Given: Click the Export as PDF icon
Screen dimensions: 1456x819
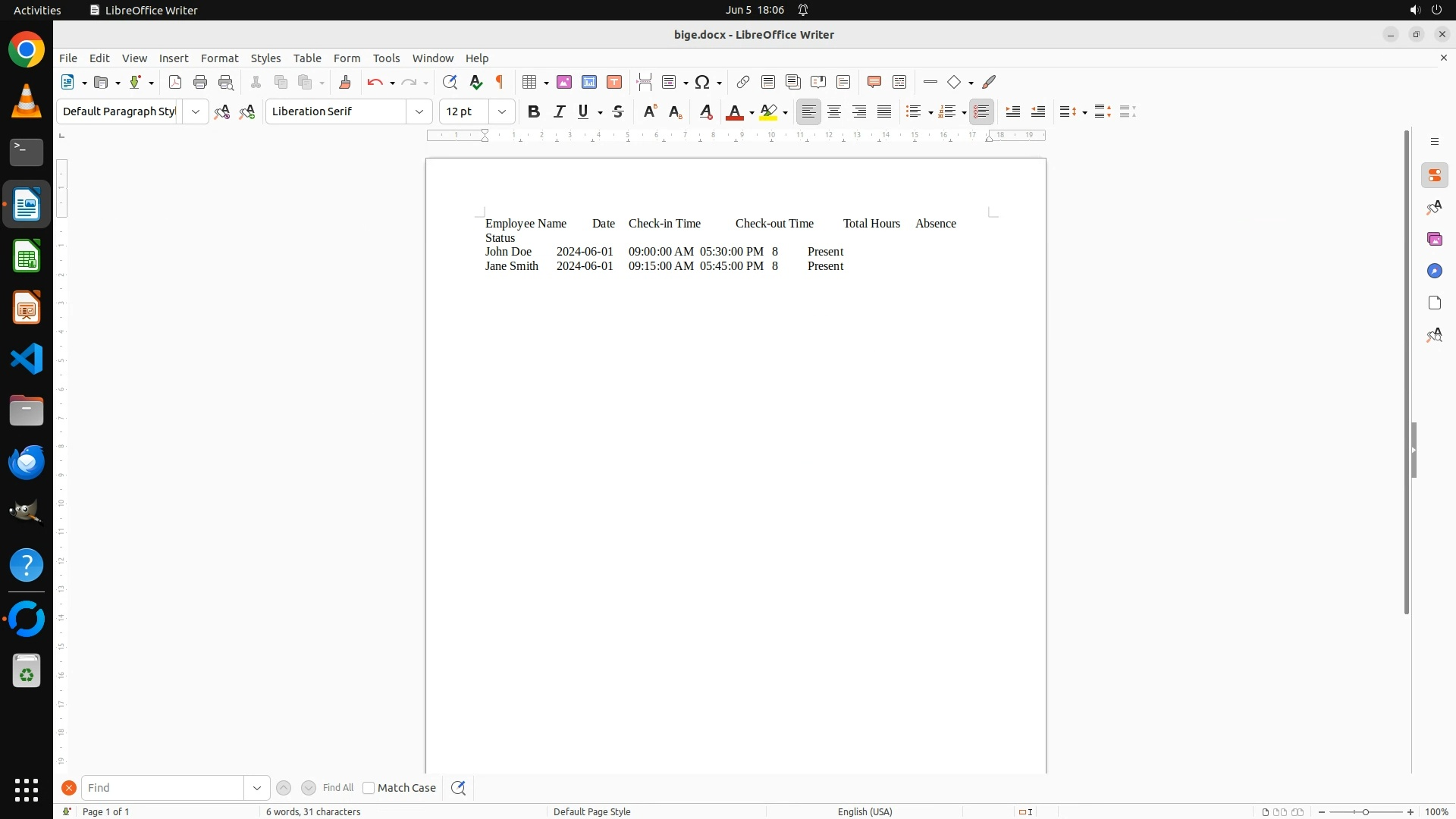Looking at the screenshot, I should click(x=175, y=82).
